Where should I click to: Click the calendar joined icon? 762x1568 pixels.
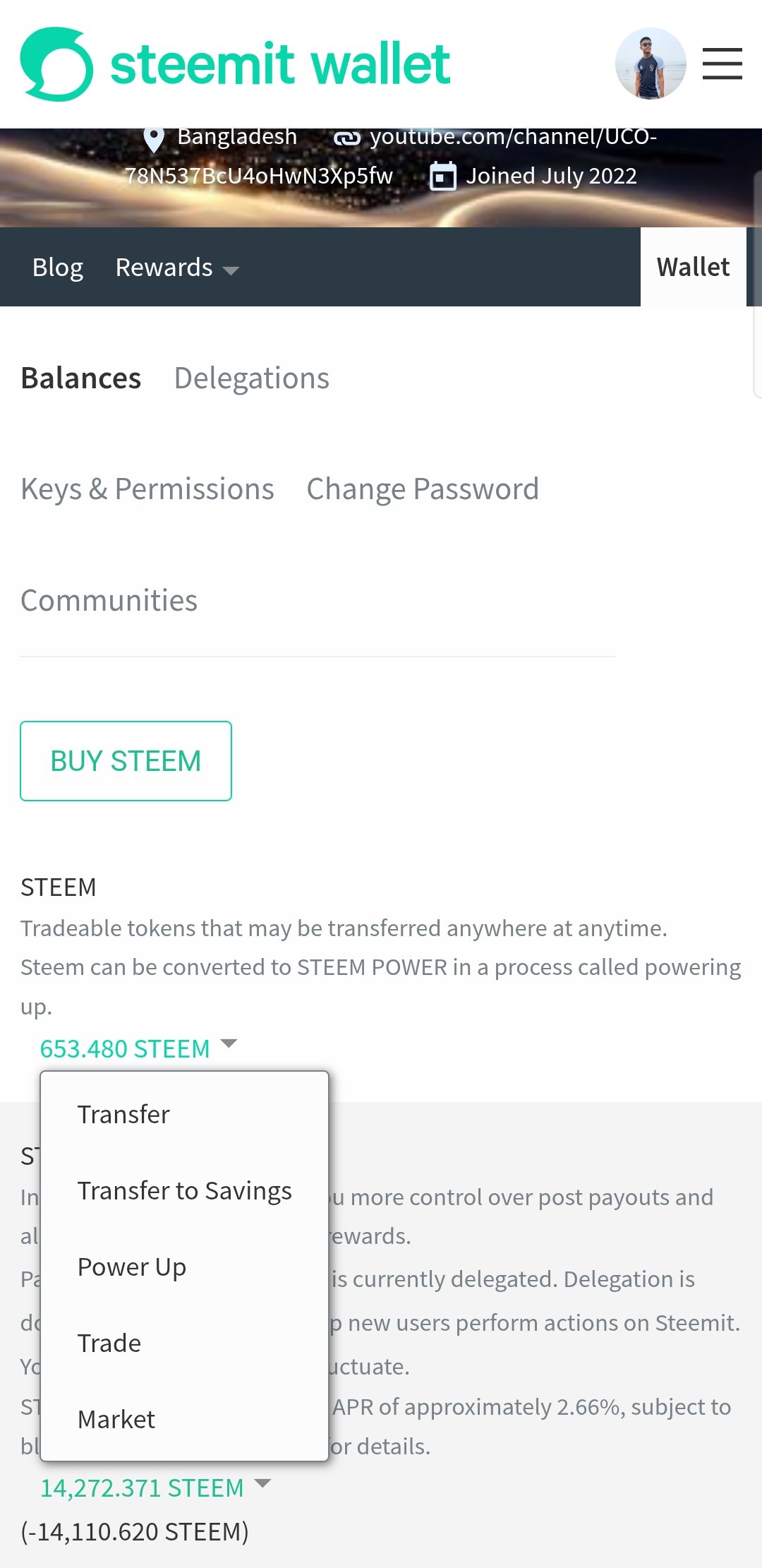coord(443,176)
